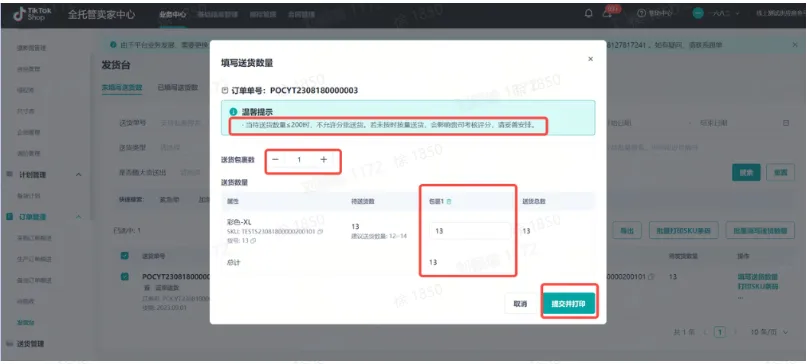This screenshot has width=807, height=364.
Task: Increase package count with plus button
Action: pyautogui.click(x=324, y=160)
